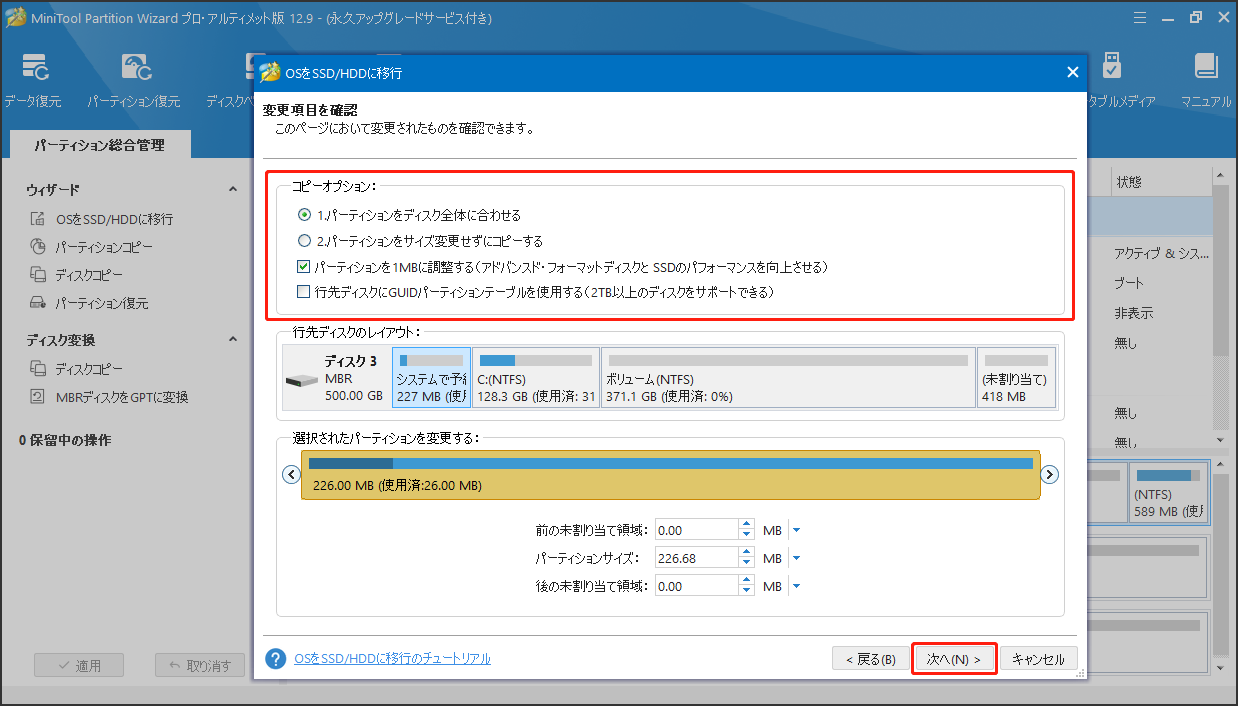Select option 2 パーティションをサイズ変更せずにコピーする
This screenshot has height=706, width=1238.
click(x=305, y=241)
